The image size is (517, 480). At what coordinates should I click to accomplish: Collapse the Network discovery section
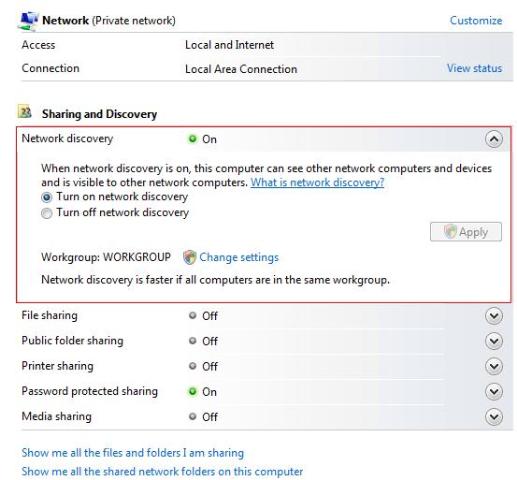(494, 139)
